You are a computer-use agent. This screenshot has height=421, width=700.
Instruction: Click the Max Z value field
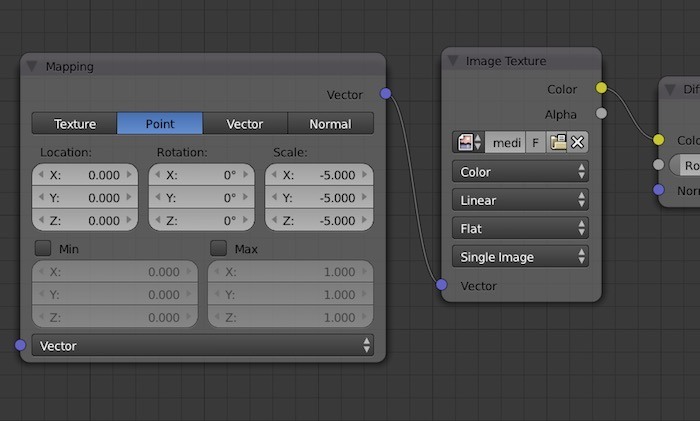pyautogui.click(x=291, y=317)
